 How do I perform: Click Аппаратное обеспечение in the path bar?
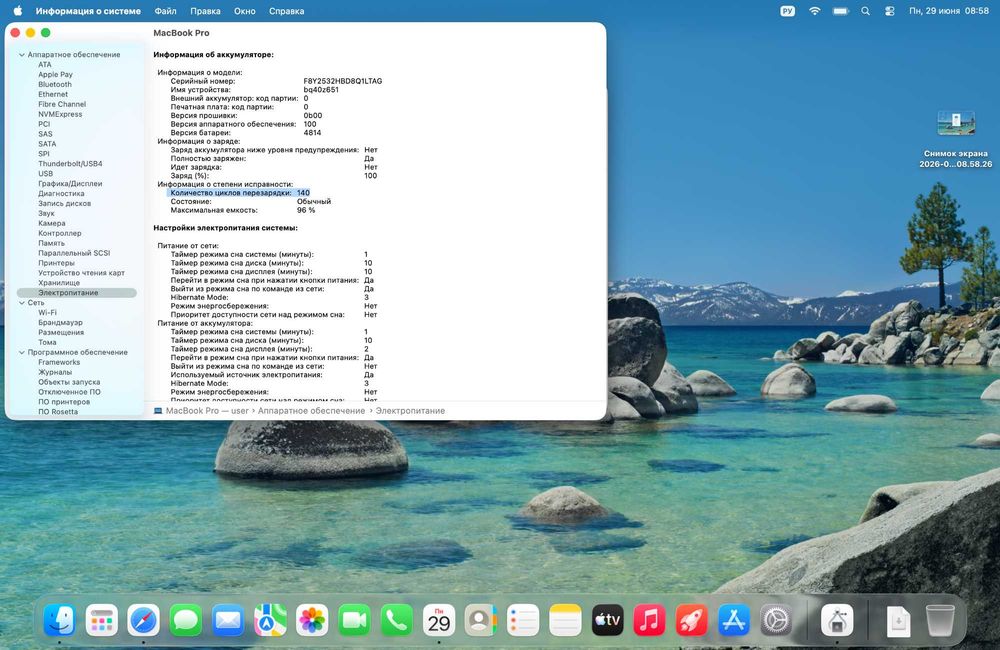pyautogui.click(x=311, y=411)
